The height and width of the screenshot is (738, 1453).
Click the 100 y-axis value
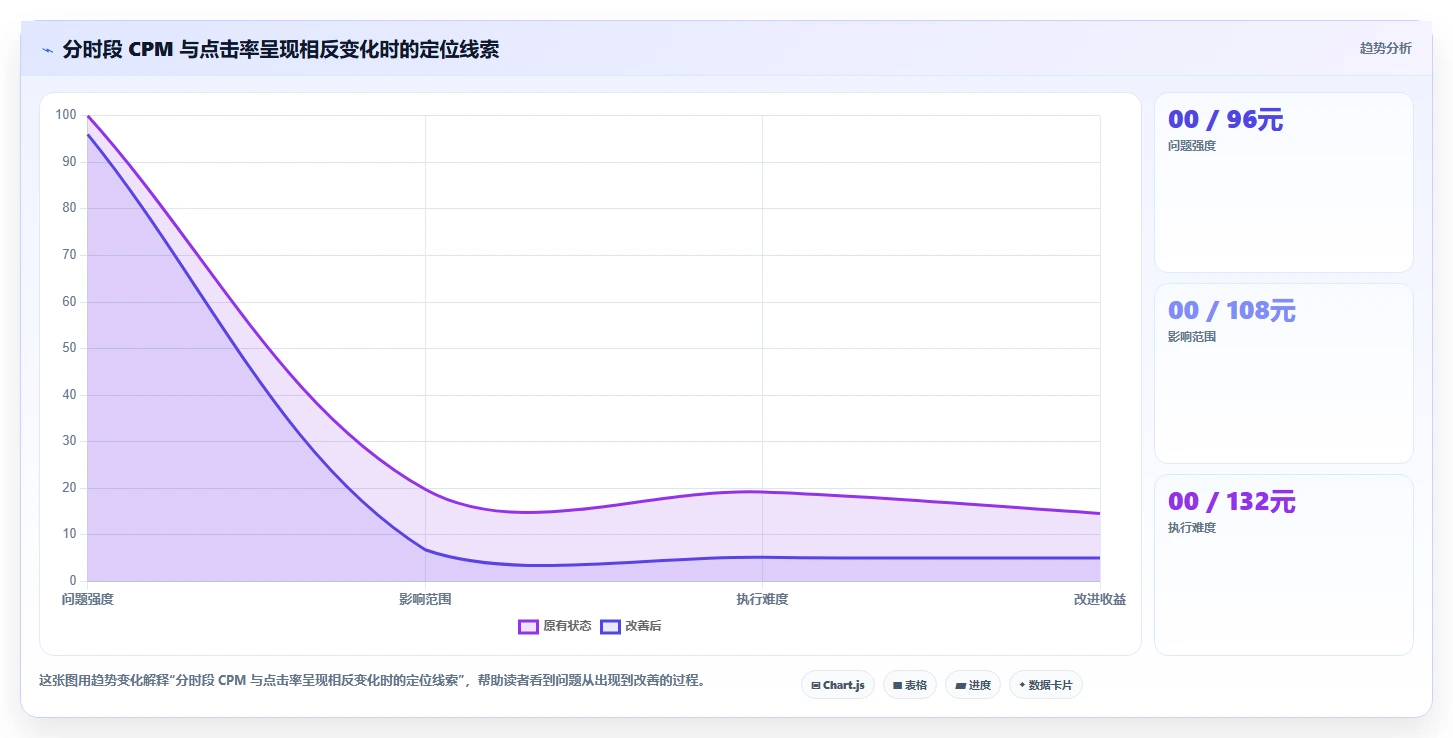(66, 115)
